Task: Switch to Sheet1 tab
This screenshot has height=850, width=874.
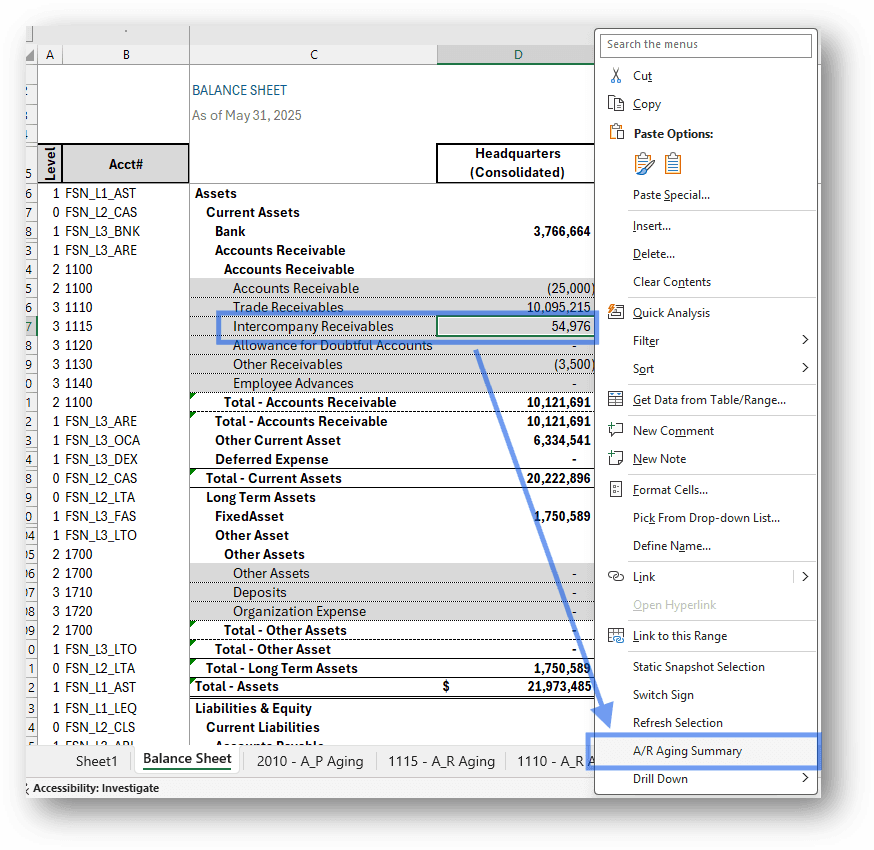Action: click(96, 761)
